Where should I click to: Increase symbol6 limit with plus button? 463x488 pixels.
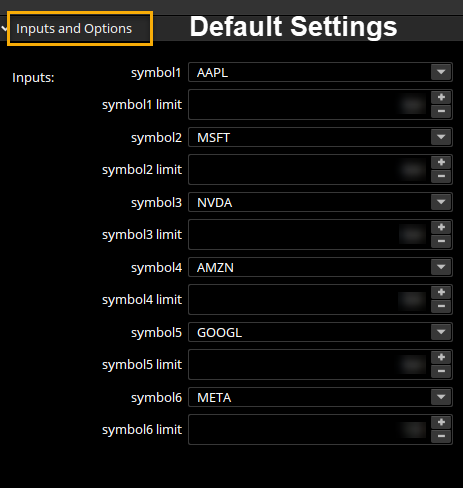point(441,422)
